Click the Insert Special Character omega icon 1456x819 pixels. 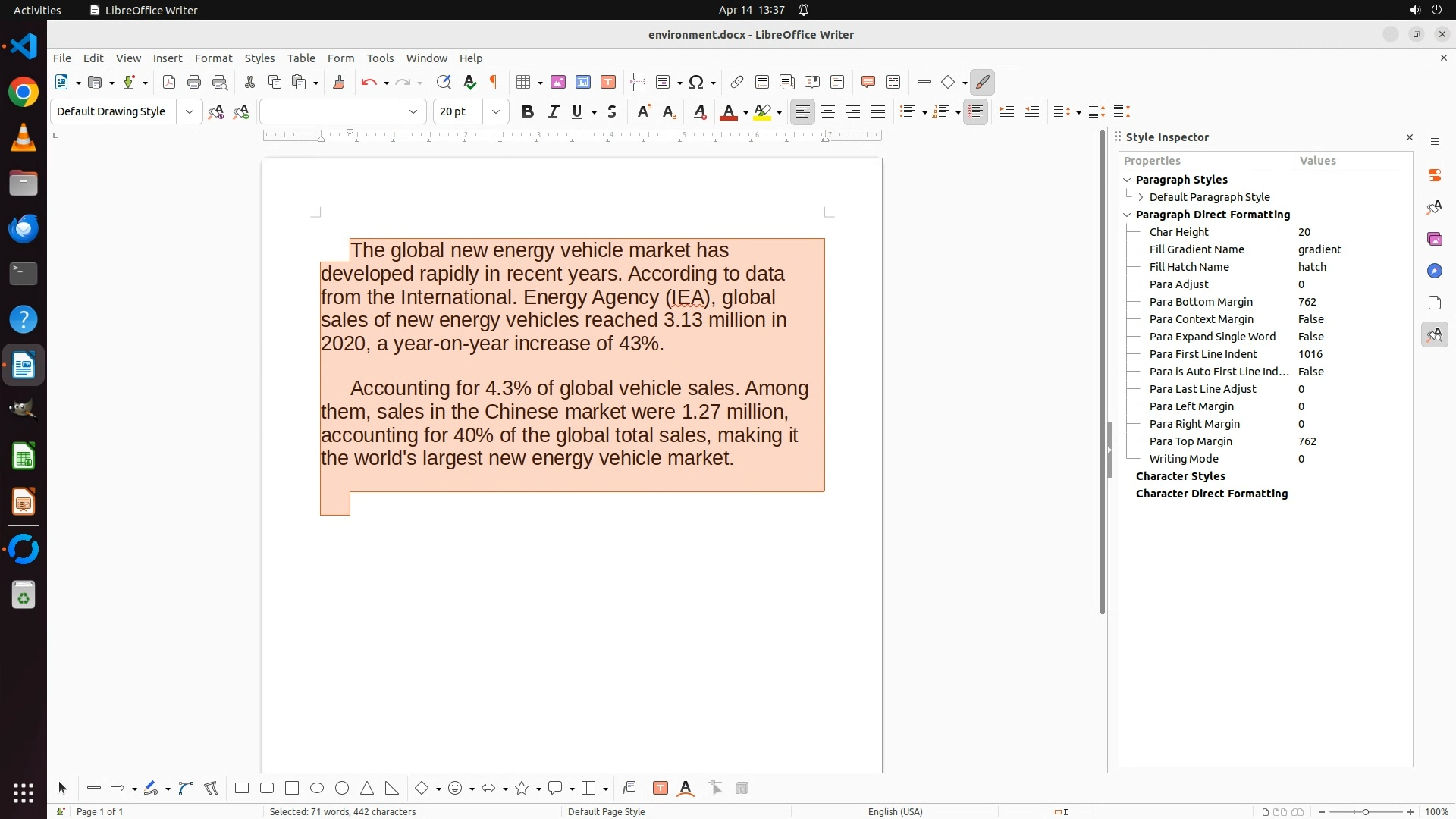coord(695,83)
